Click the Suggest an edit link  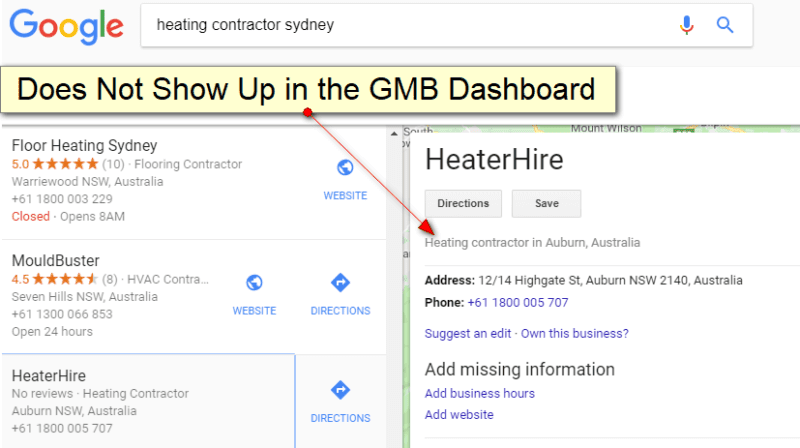coord(468,333)
